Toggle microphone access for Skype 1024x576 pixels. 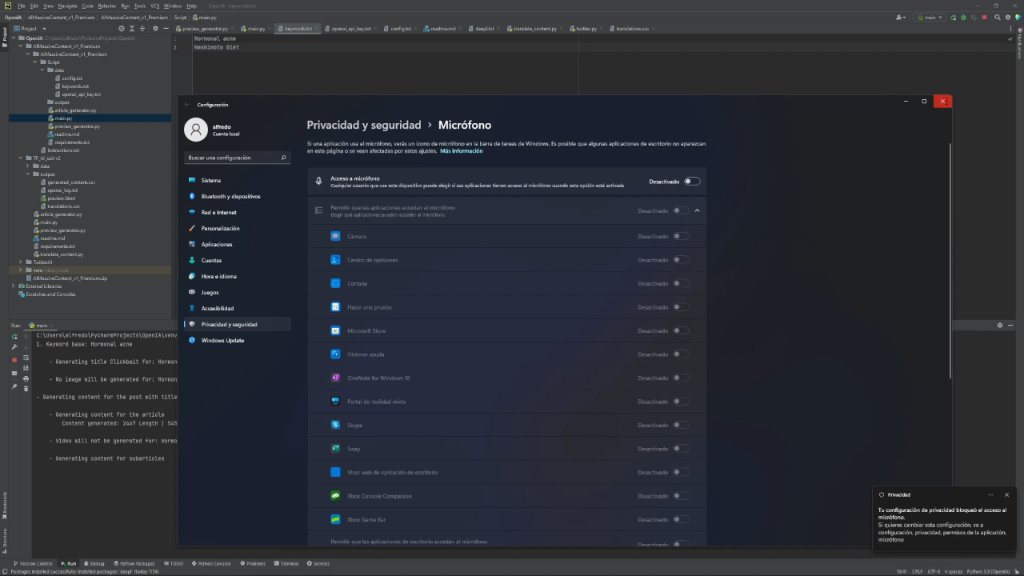[x=680, y=425]
